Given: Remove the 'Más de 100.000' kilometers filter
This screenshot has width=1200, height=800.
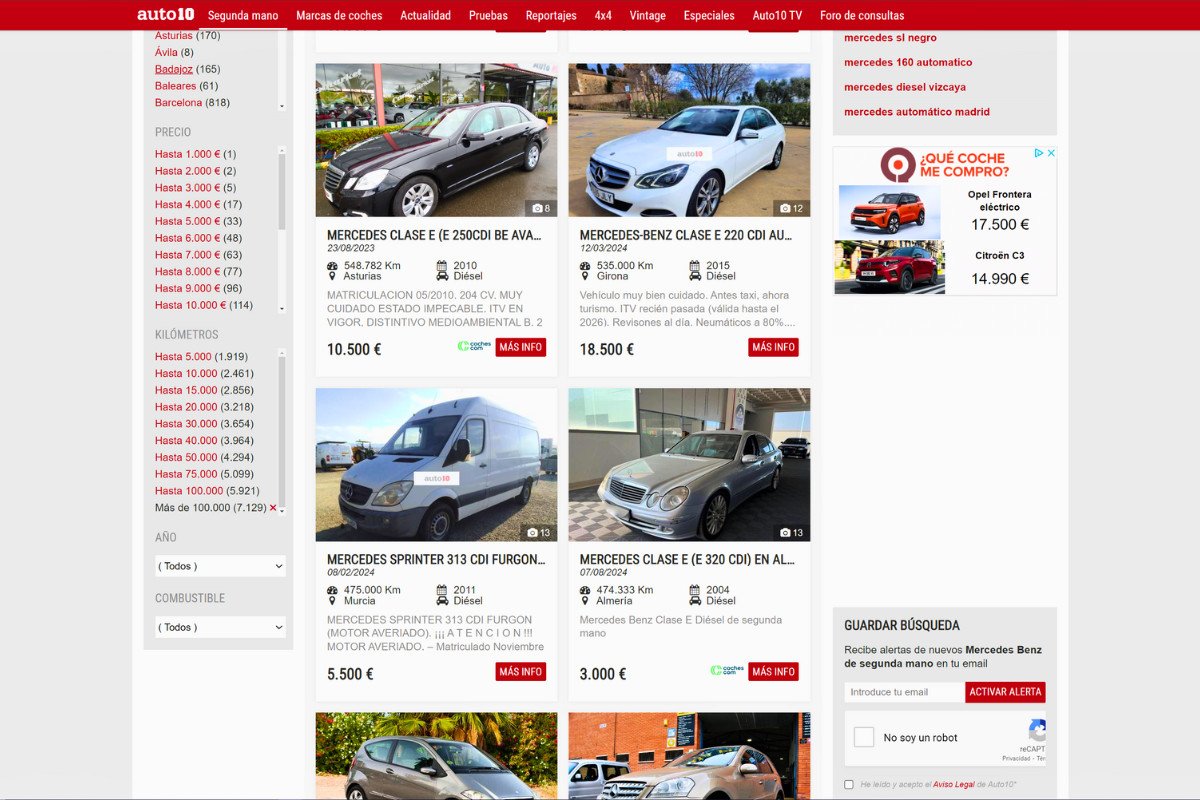Looking at the screenshot, I should coord(273,508).
